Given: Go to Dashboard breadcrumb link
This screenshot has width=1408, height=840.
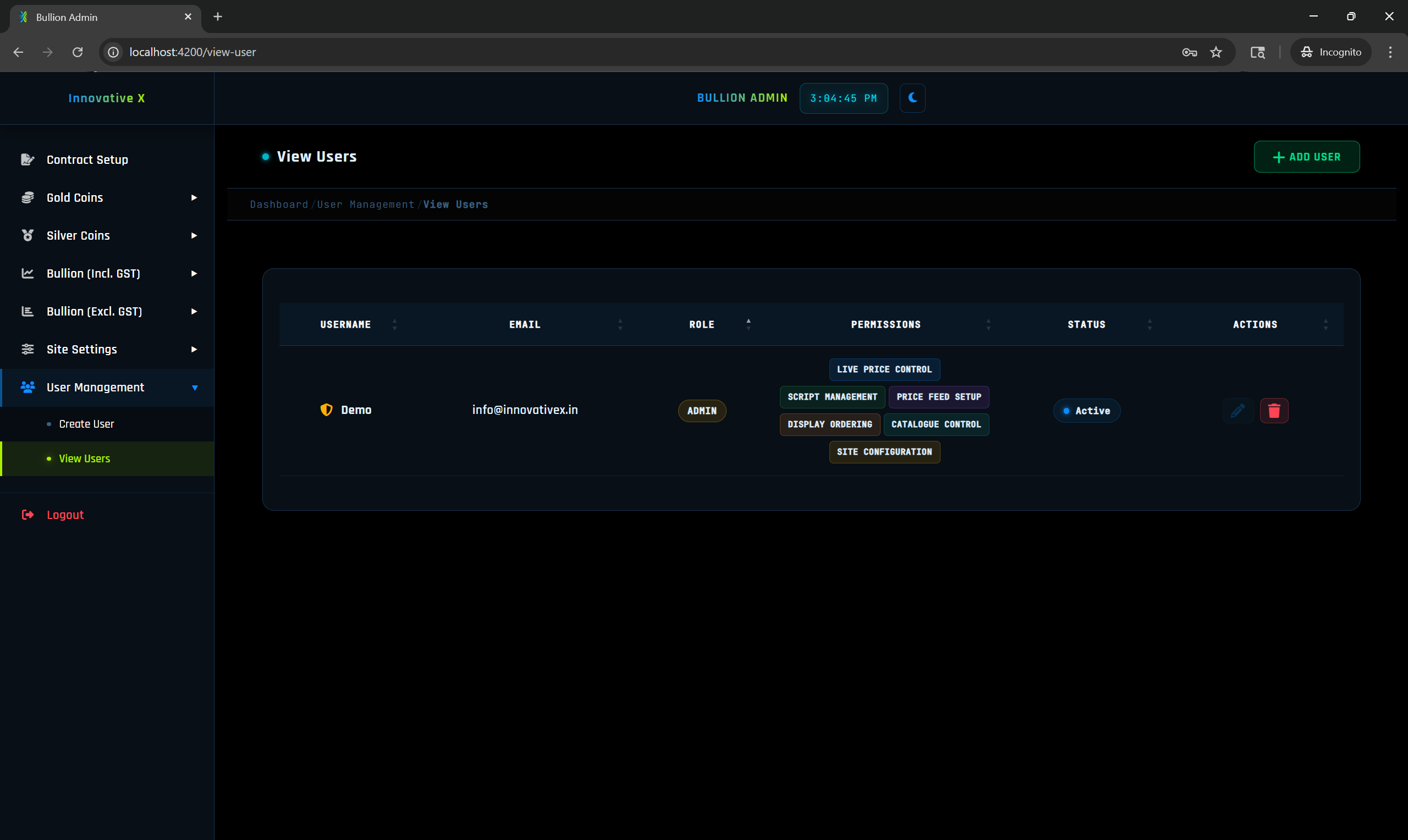Looking at the screenshot, I should [x=279, y=205].
